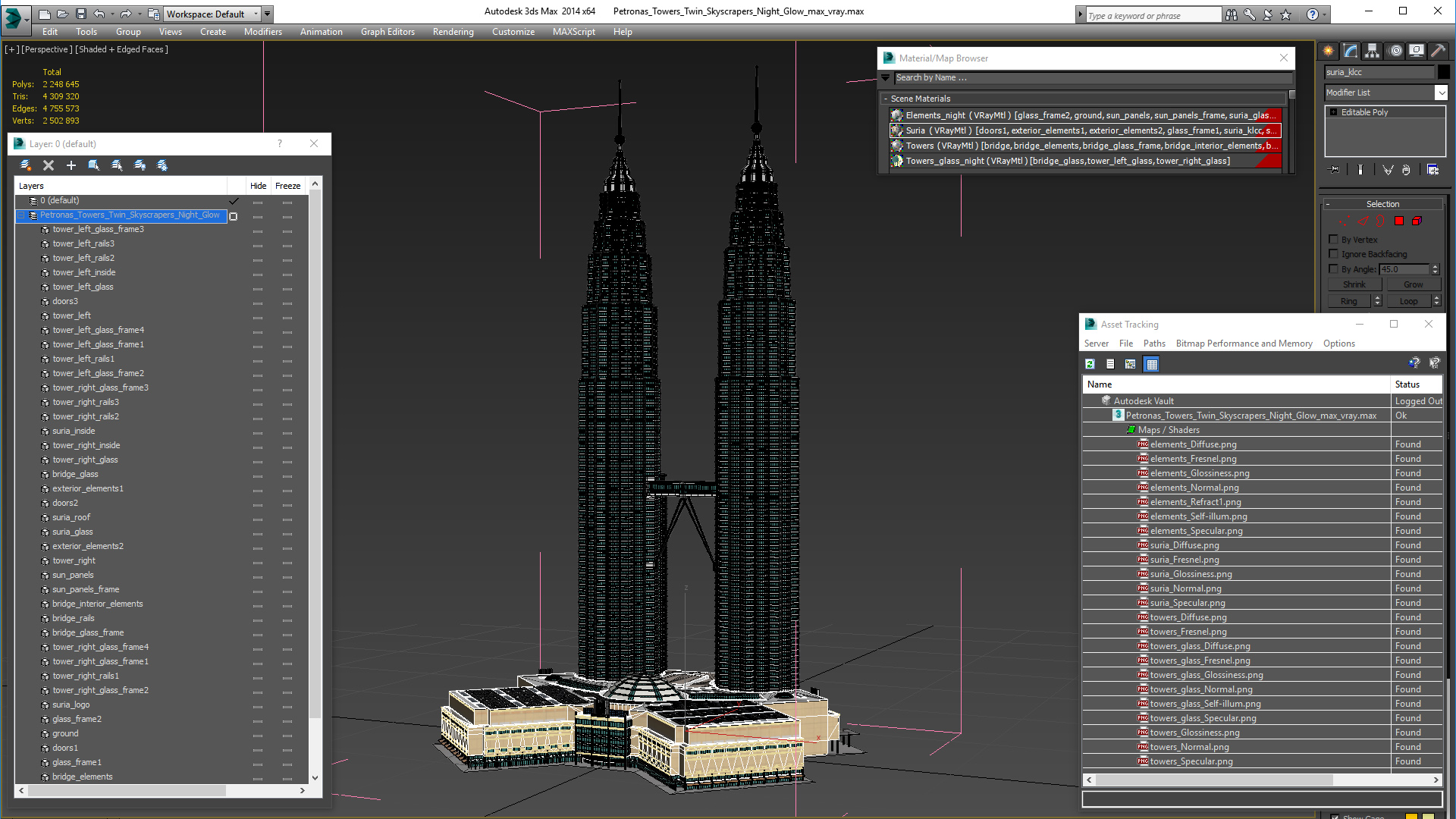Screen dimensions: 1456x819
Task: Toggle Hide for suria_roof row
Action: tap(258, 518)
